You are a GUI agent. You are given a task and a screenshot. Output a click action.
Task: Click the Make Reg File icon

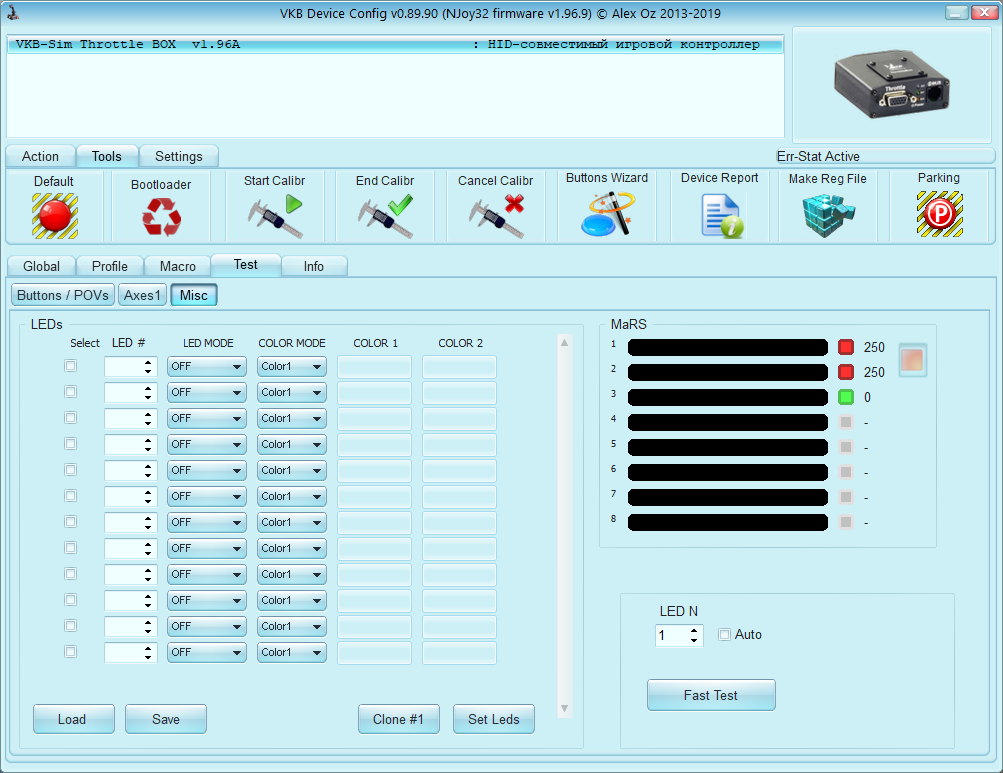pyautogui.click(x=828, y=214)
